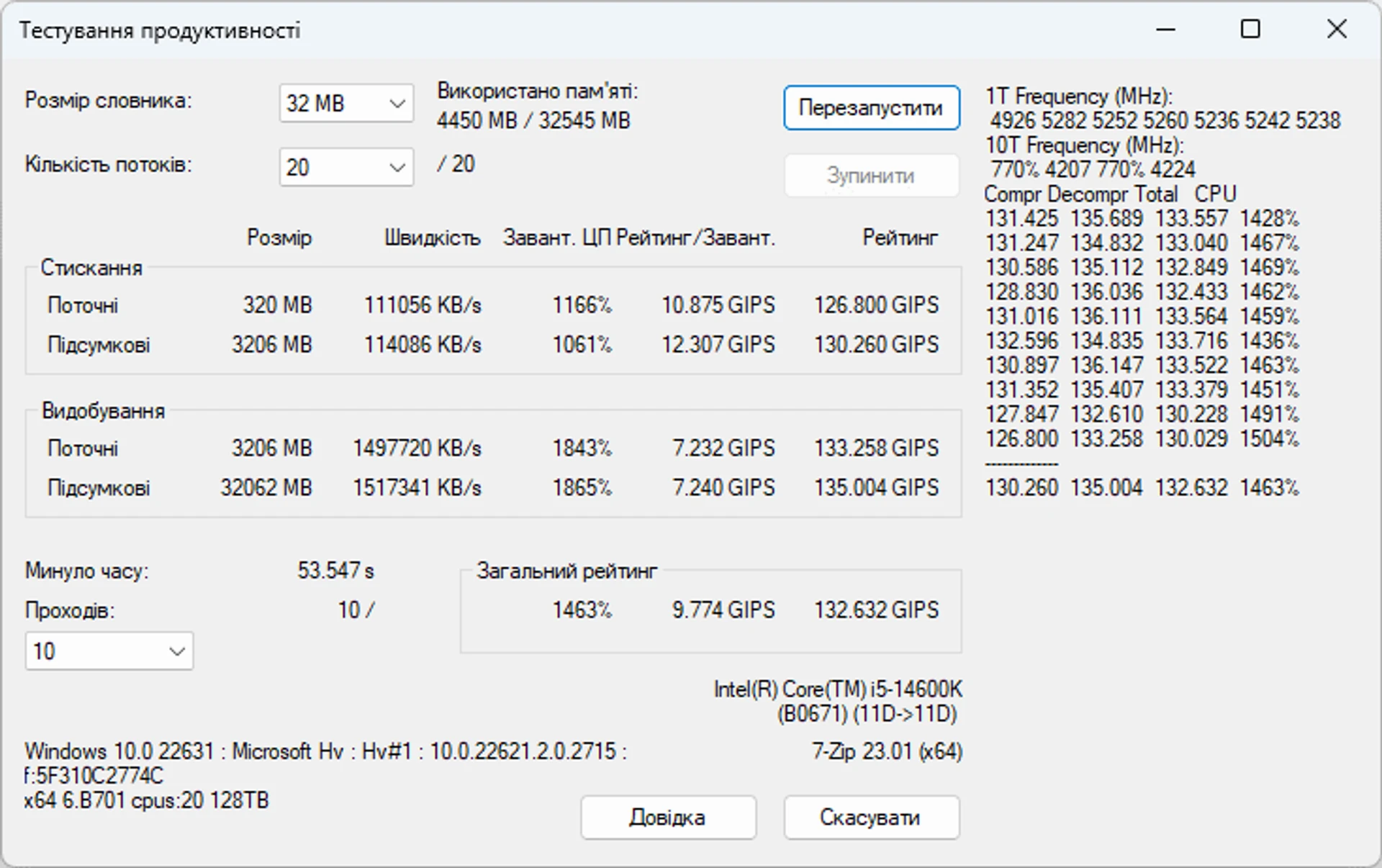Click overall 9.774 GIPS value
1382x868 pixels.
pyautogui.click(x=723, y=610)
